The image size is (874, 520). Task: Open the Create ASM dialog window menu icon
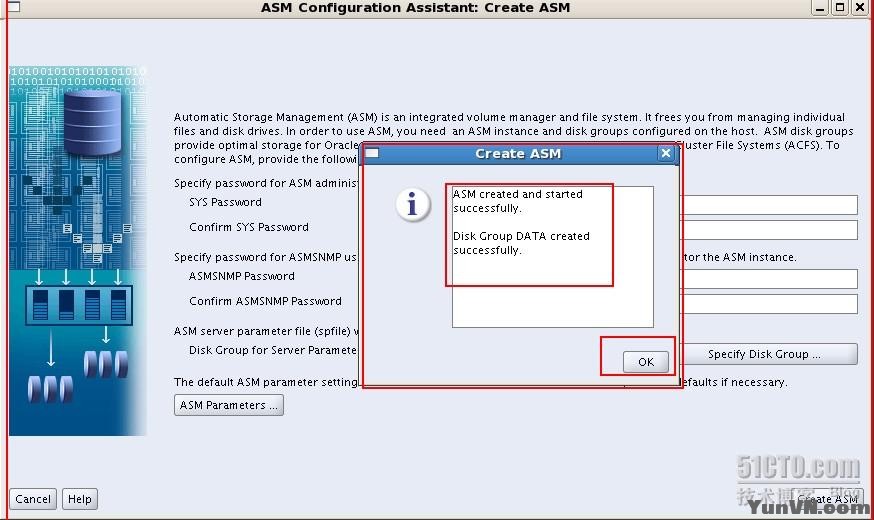tap(372, 153)
